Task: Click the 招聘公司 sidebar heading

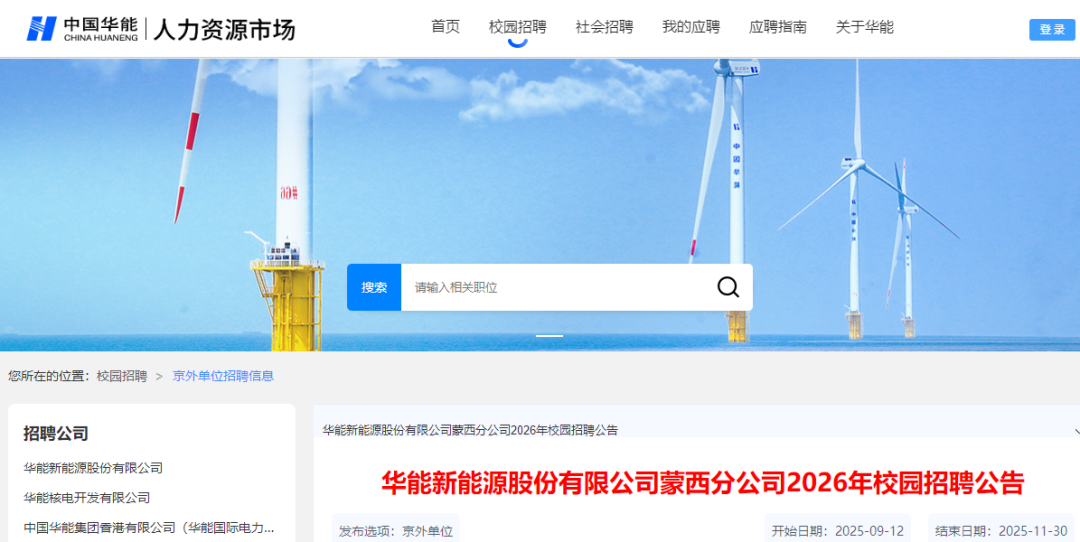Action: (56, 434)
